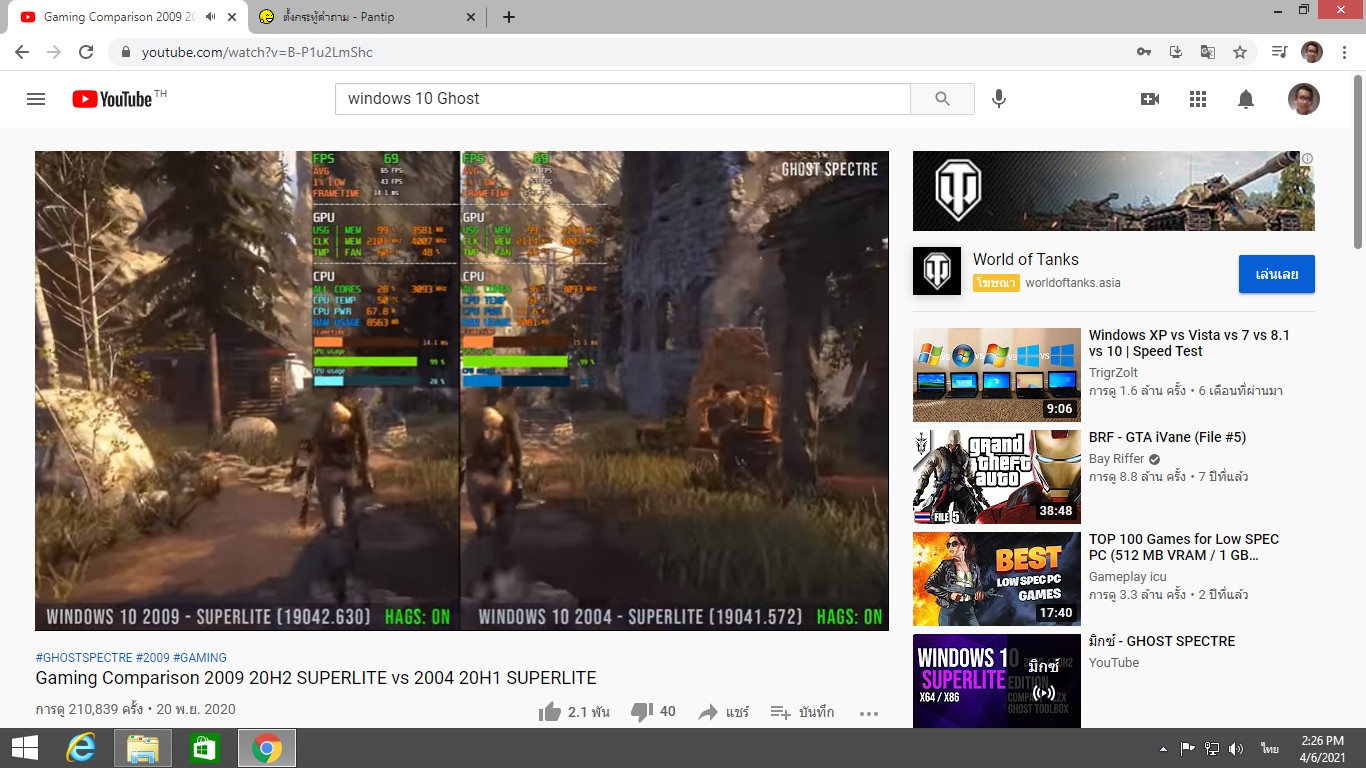This screenshot has width=1366, height=768.
Task: Open the YouTube apps grid icon
Action: pyautogui.click(x=1198, y=99)
